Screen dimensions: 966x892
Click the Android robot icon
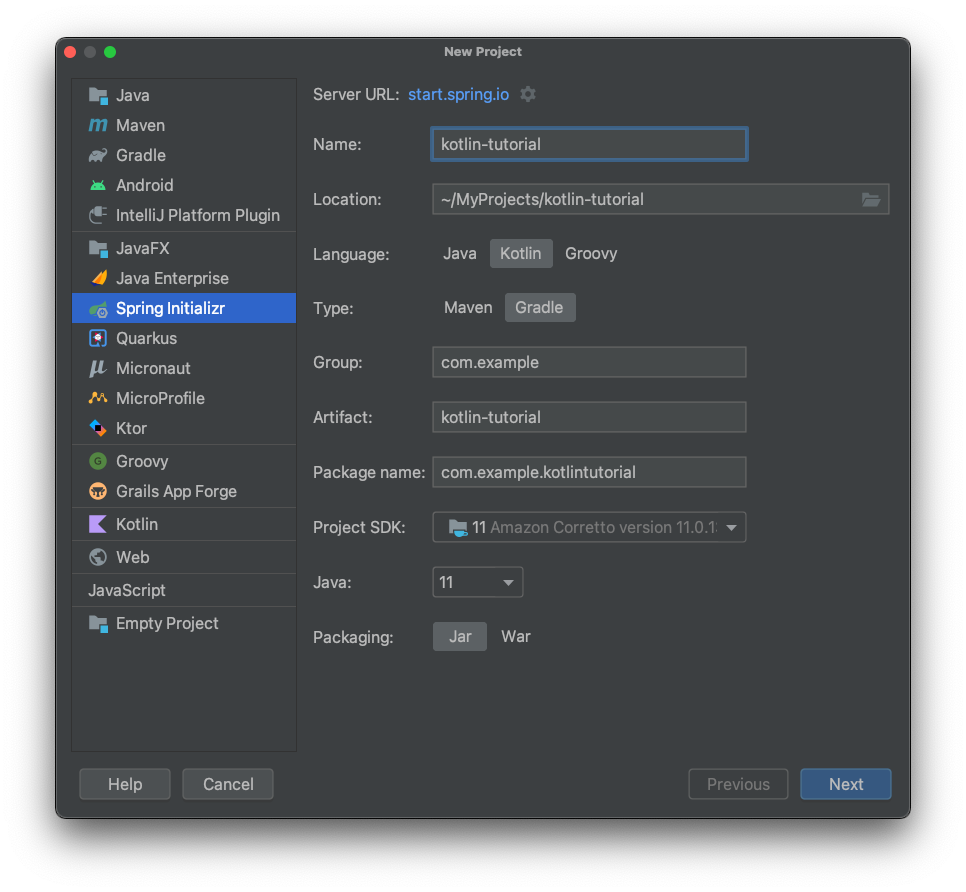click(x=98, y=185)
